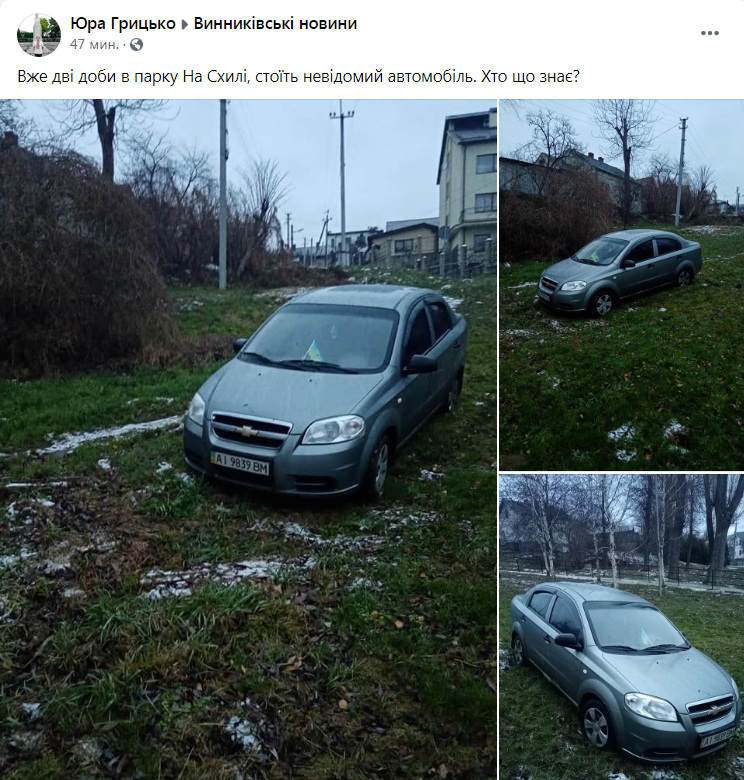Open the bottom-right car photo

click(x=622, y=627)
